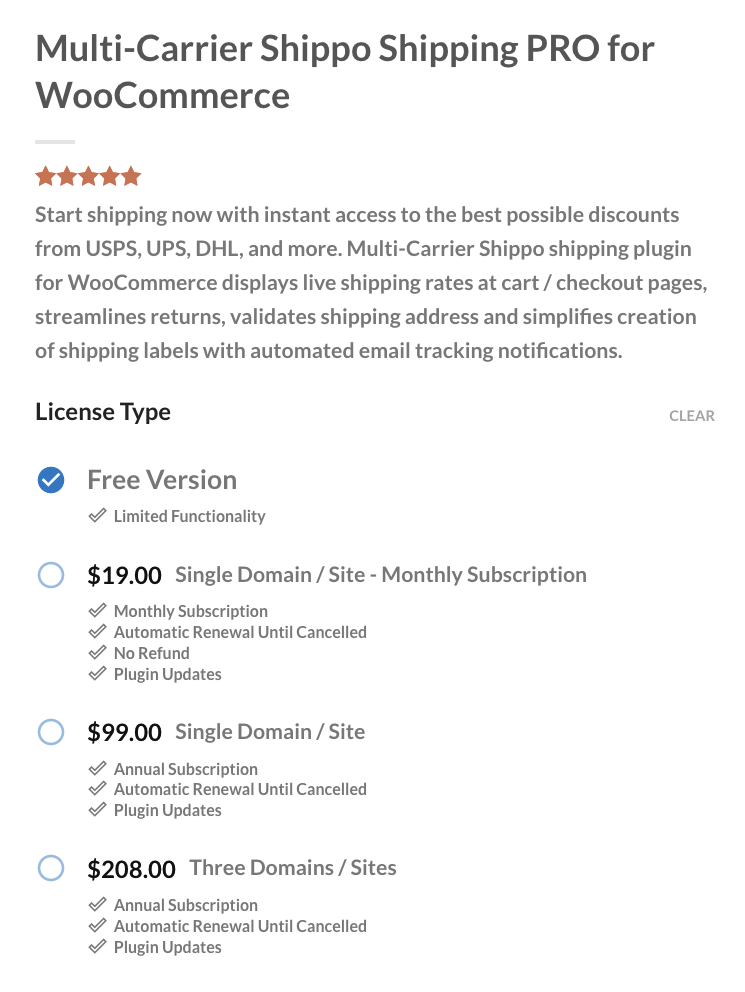Choose the $19.00 monthly subscription radio button
745x992 pixels.
51,575
